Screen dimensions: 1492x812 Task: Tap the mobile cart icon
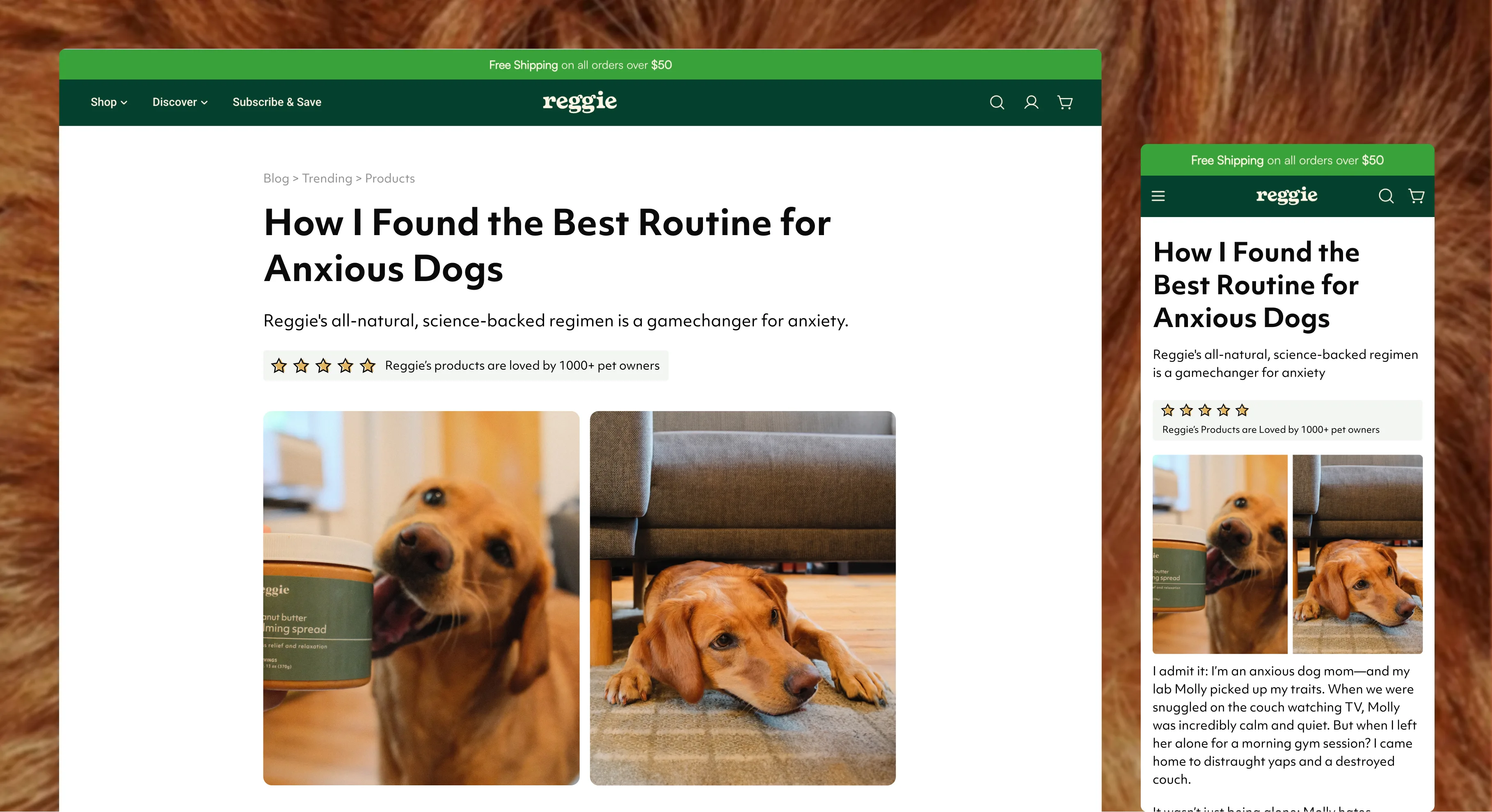pyautogui.click(x=1416, y=196)
